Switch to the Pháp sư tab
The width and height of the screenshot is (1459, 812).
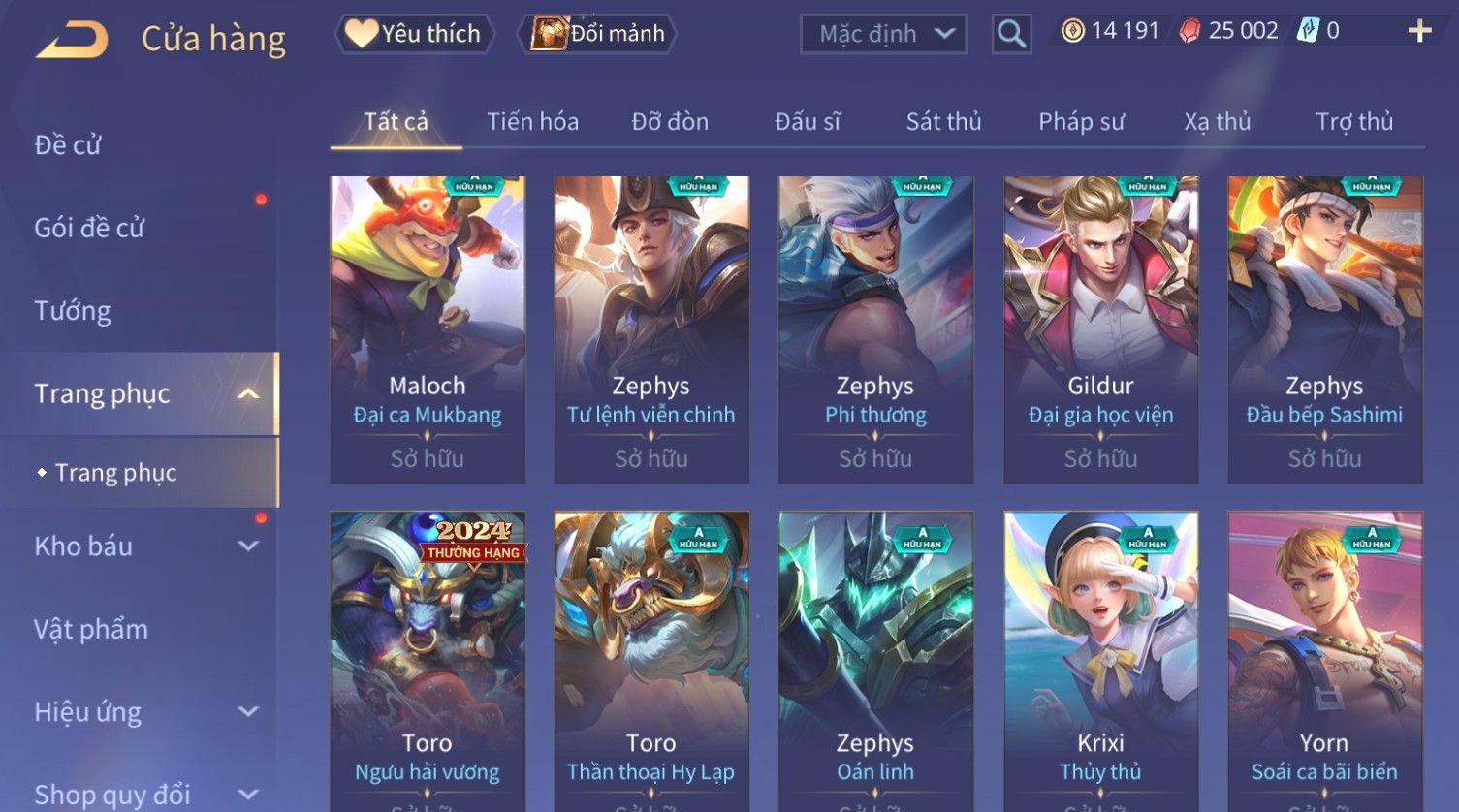pos(1081,122)
